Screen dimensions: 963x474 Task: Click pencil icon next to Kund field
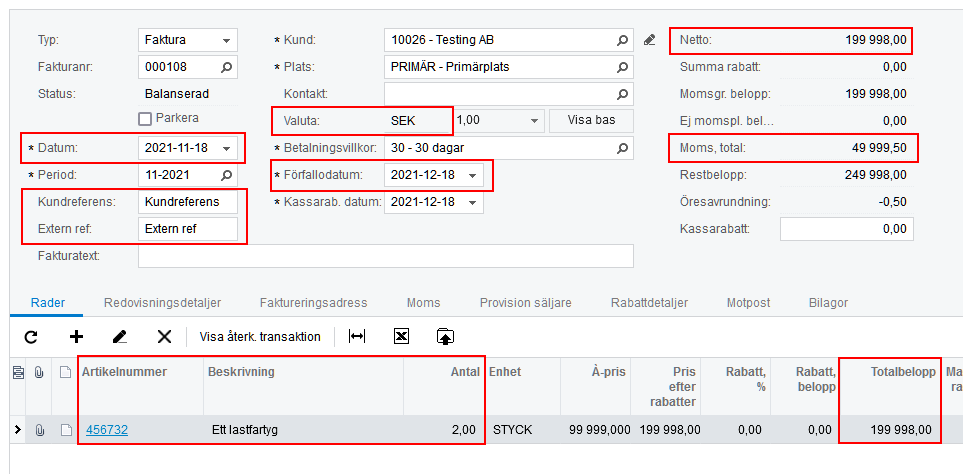tap(650, 40)
